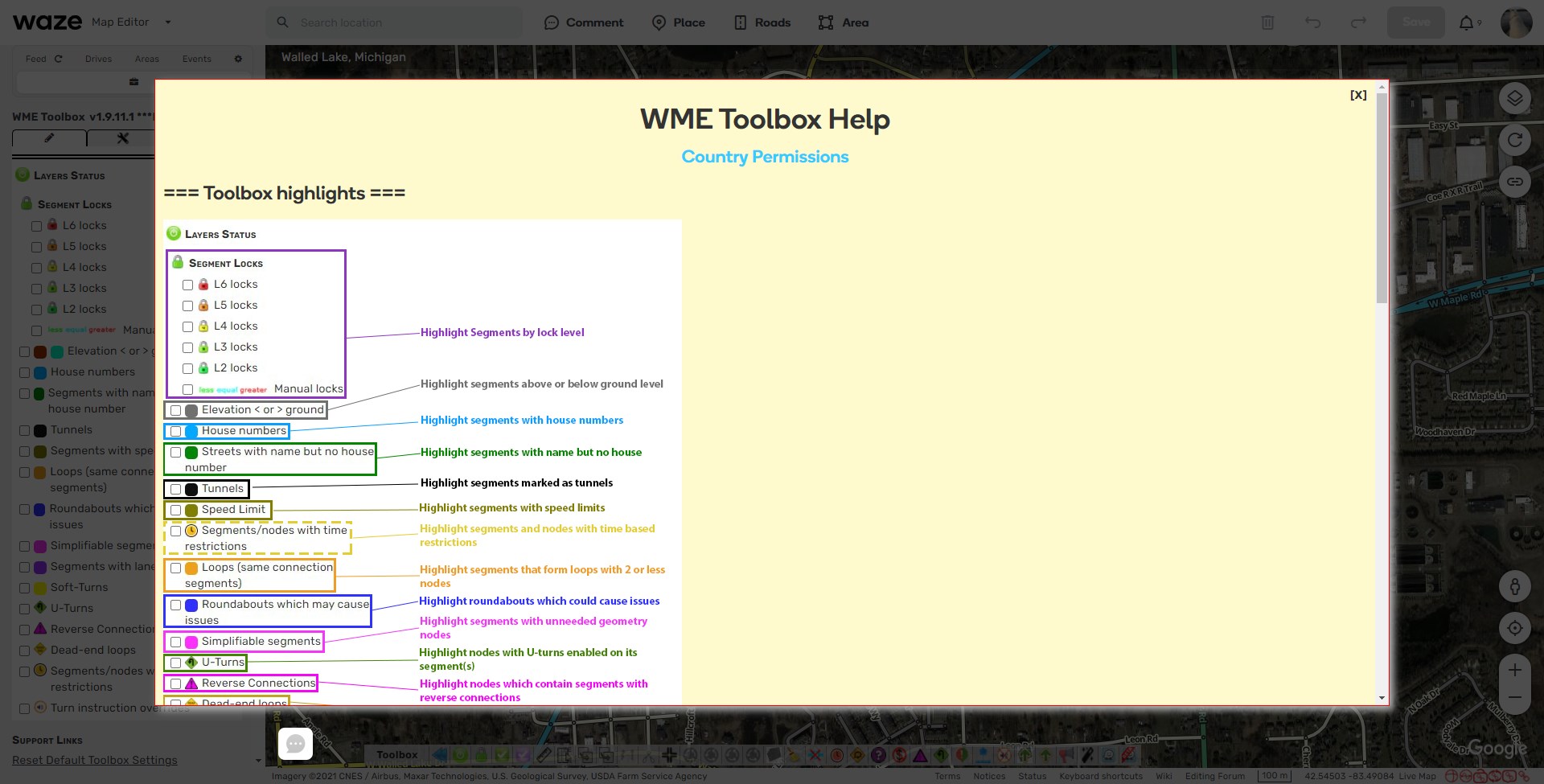Check the sidebar House numbers checkbox

click(24, 373)
